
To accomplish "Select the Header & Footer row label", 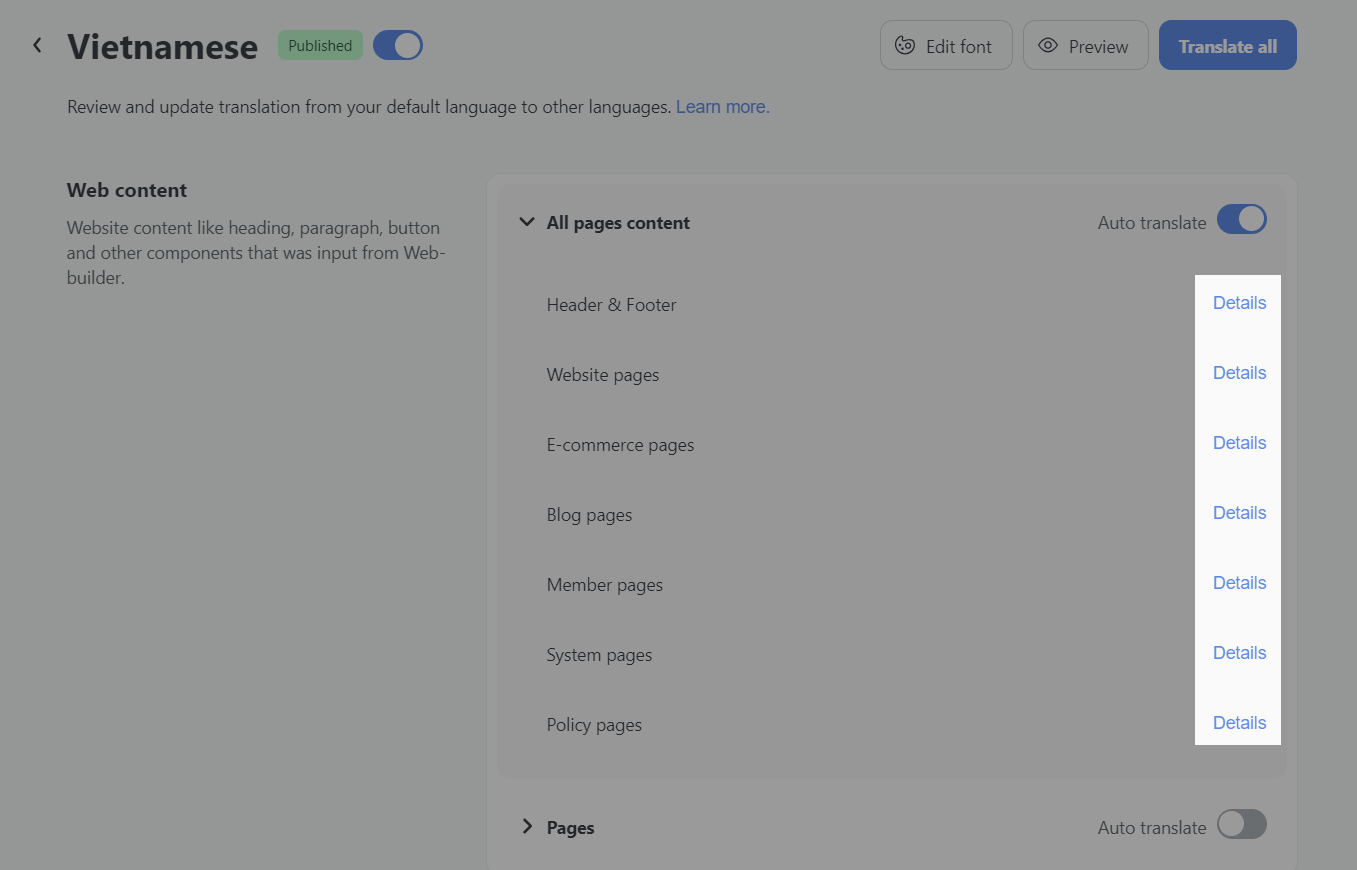I will (611, 305).
